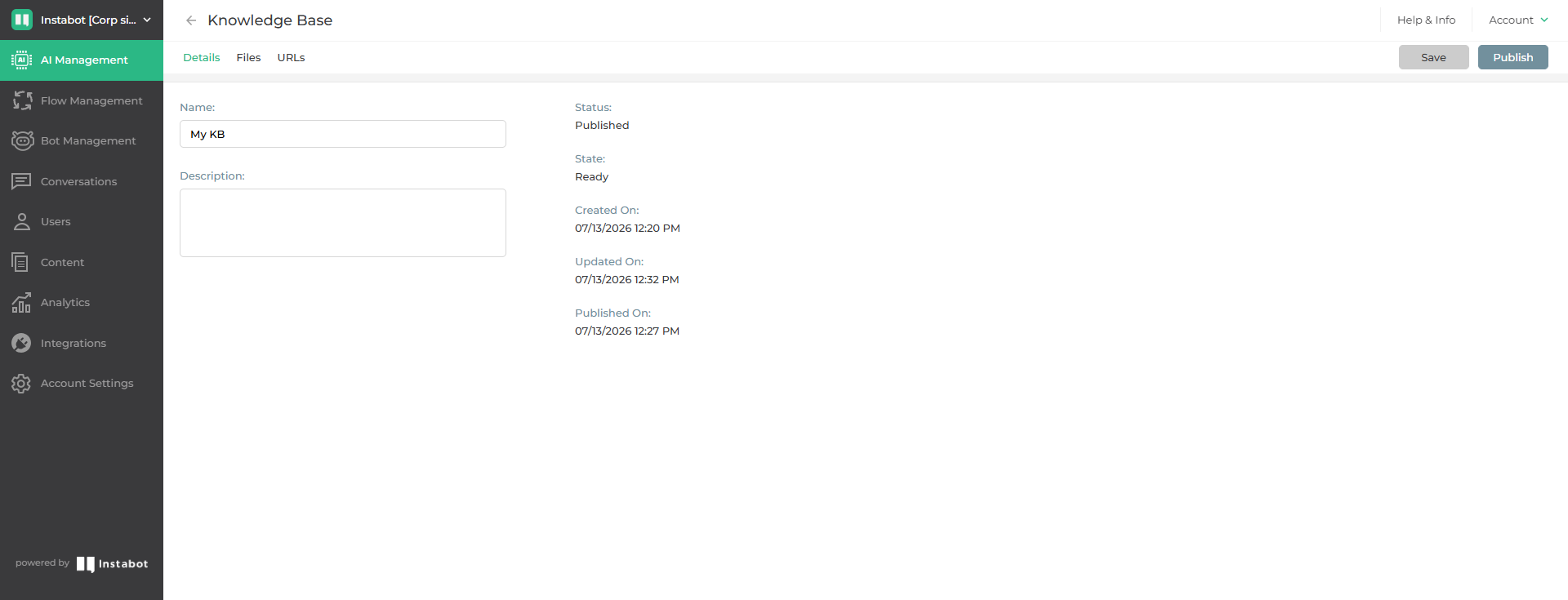Click into the Name field containing My KB

pyautogui.click(x=343, y=134)
